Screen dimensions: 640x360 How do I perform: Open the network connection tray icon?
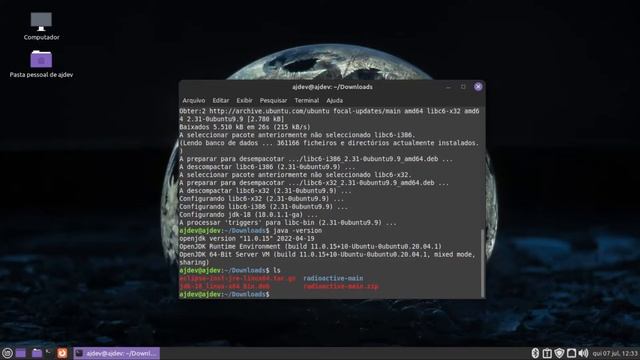point(571,353)
